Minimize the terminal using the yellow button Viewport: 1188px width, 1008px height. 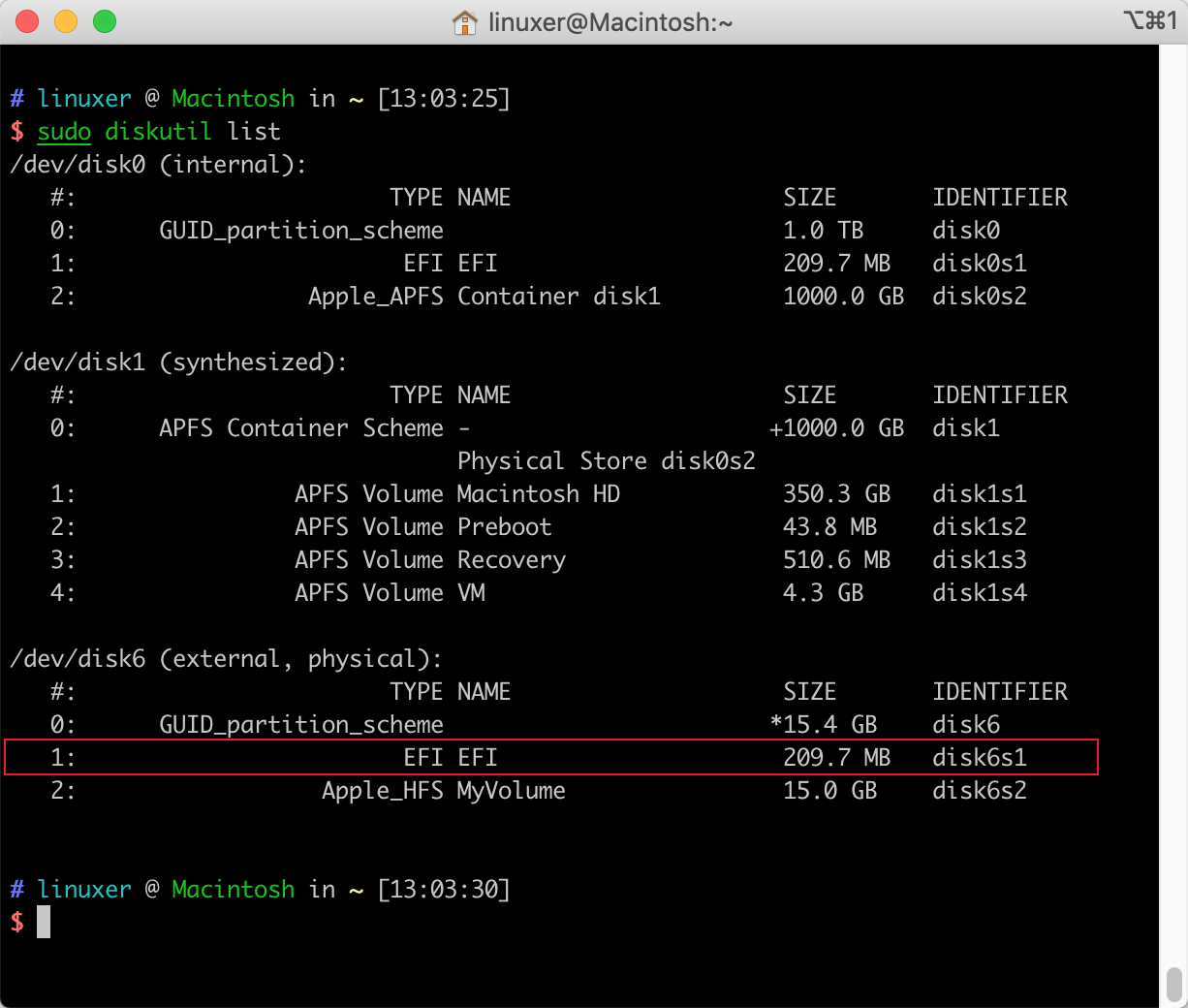tap(66, 21)
